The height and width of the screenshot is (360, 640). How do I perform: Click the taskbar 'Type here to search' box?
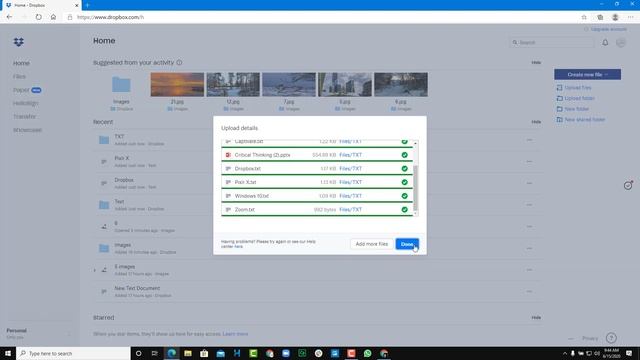click(x=73, y=353)
